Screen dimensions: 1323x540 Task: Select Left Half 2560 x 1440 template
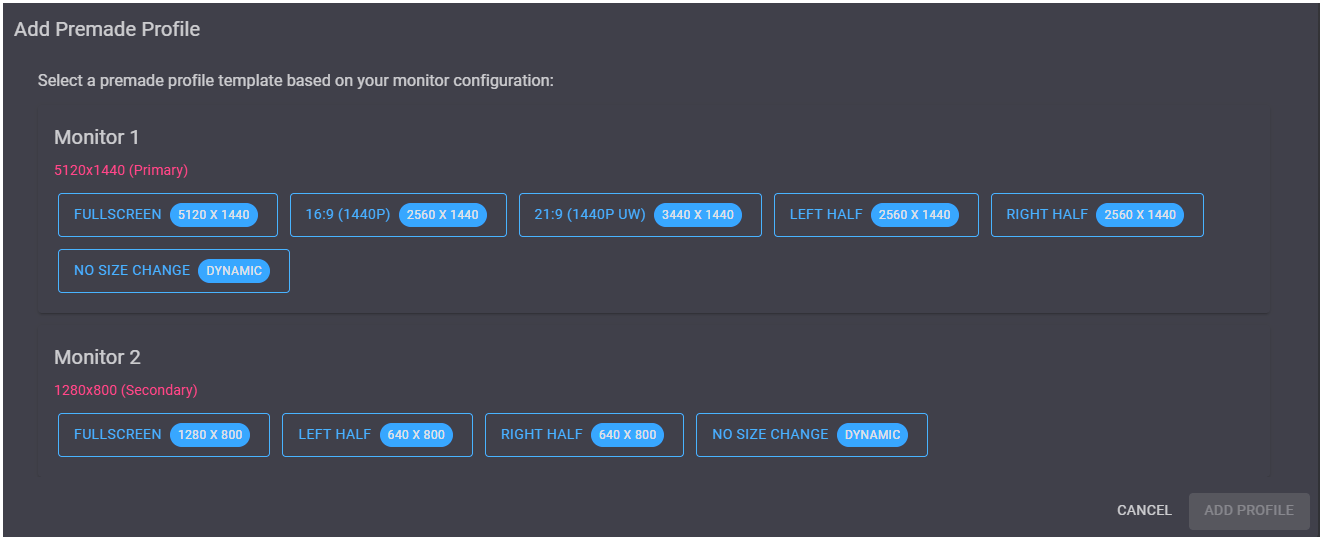coord(876,215)
